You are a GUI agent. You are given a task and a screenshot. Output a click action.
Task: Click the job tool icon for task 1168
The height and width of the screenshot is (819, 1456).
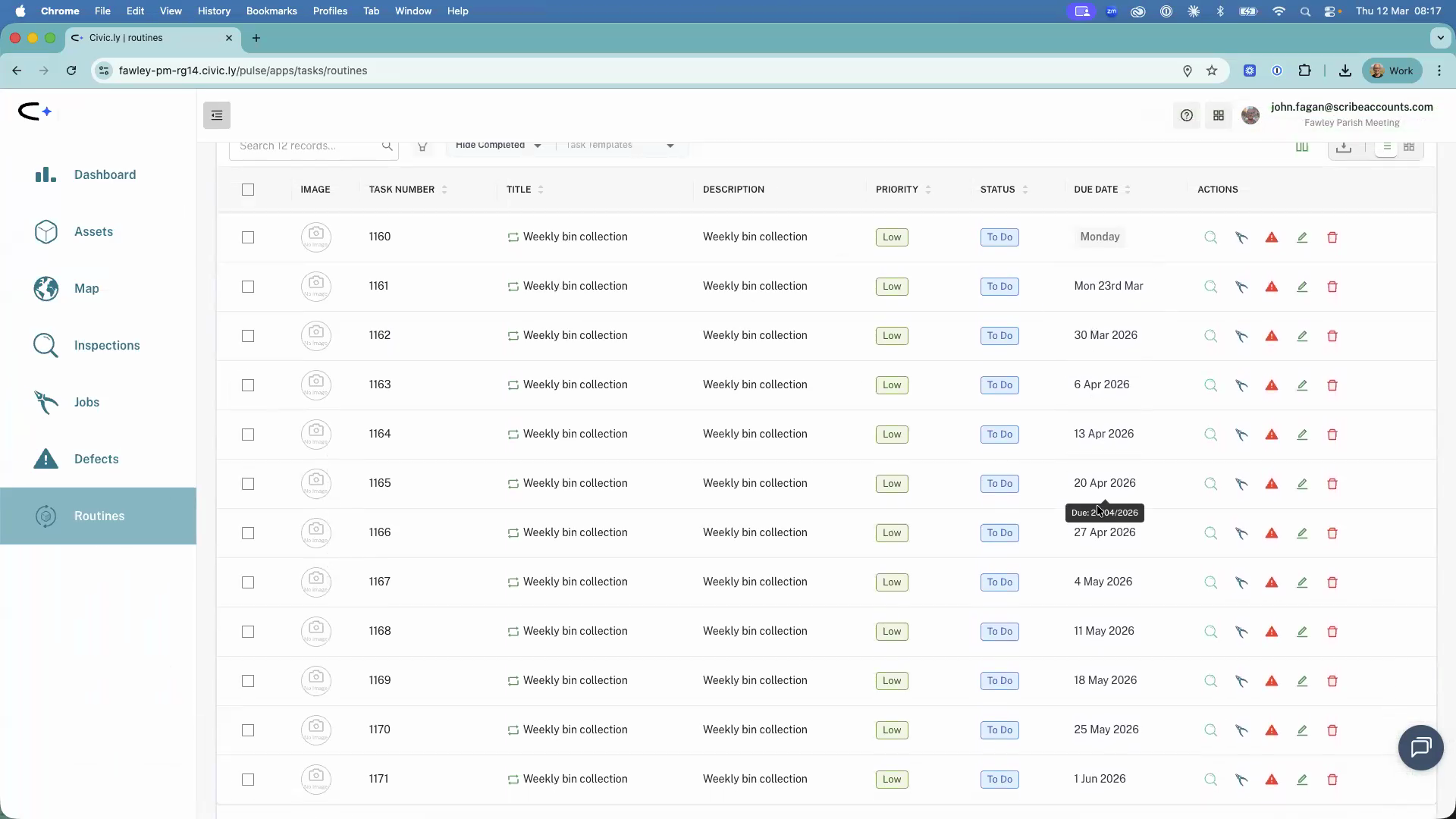1241,632
